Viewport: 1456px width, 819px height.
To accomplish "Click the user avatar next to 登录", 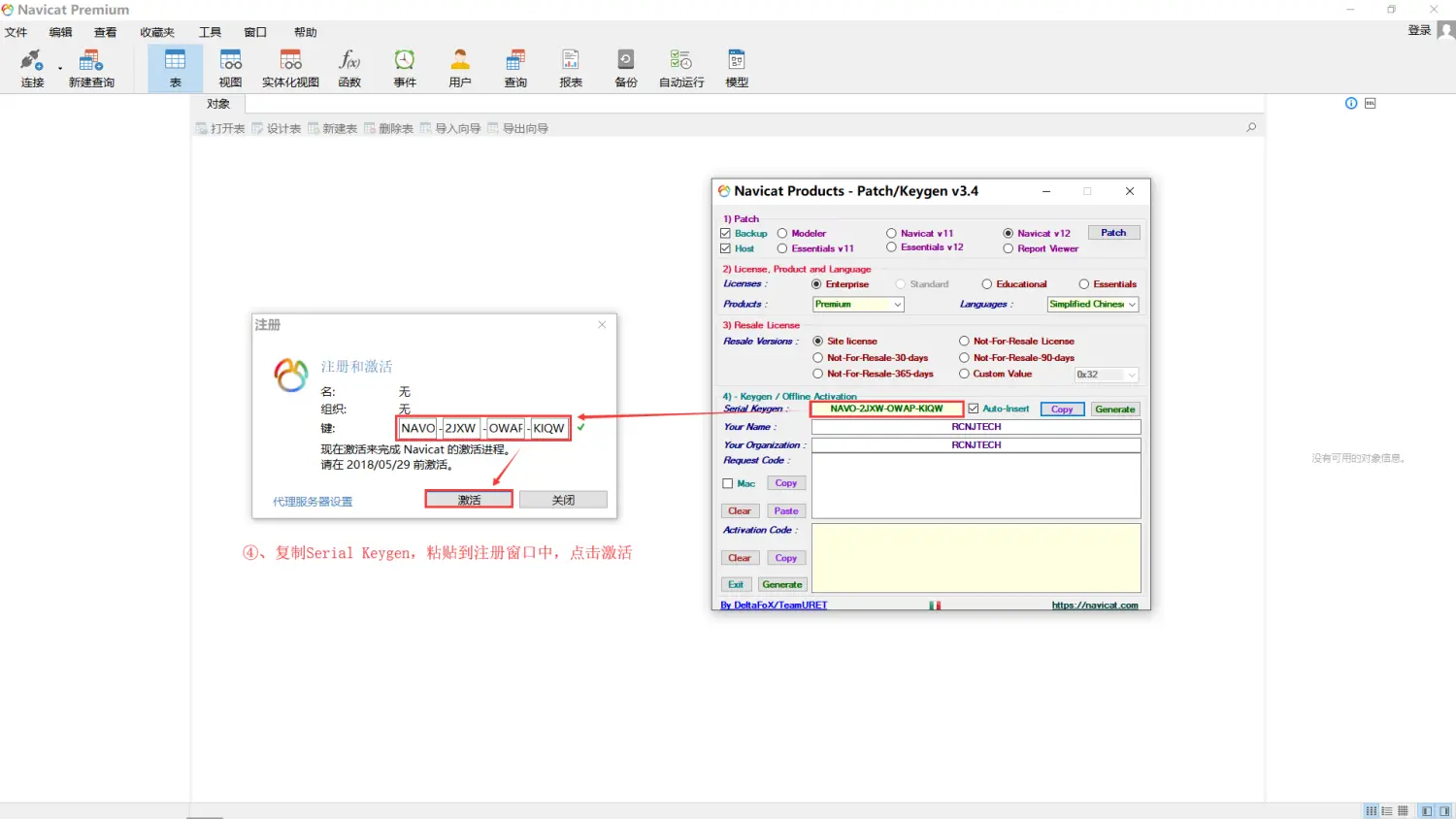I will pos(1445,30).
